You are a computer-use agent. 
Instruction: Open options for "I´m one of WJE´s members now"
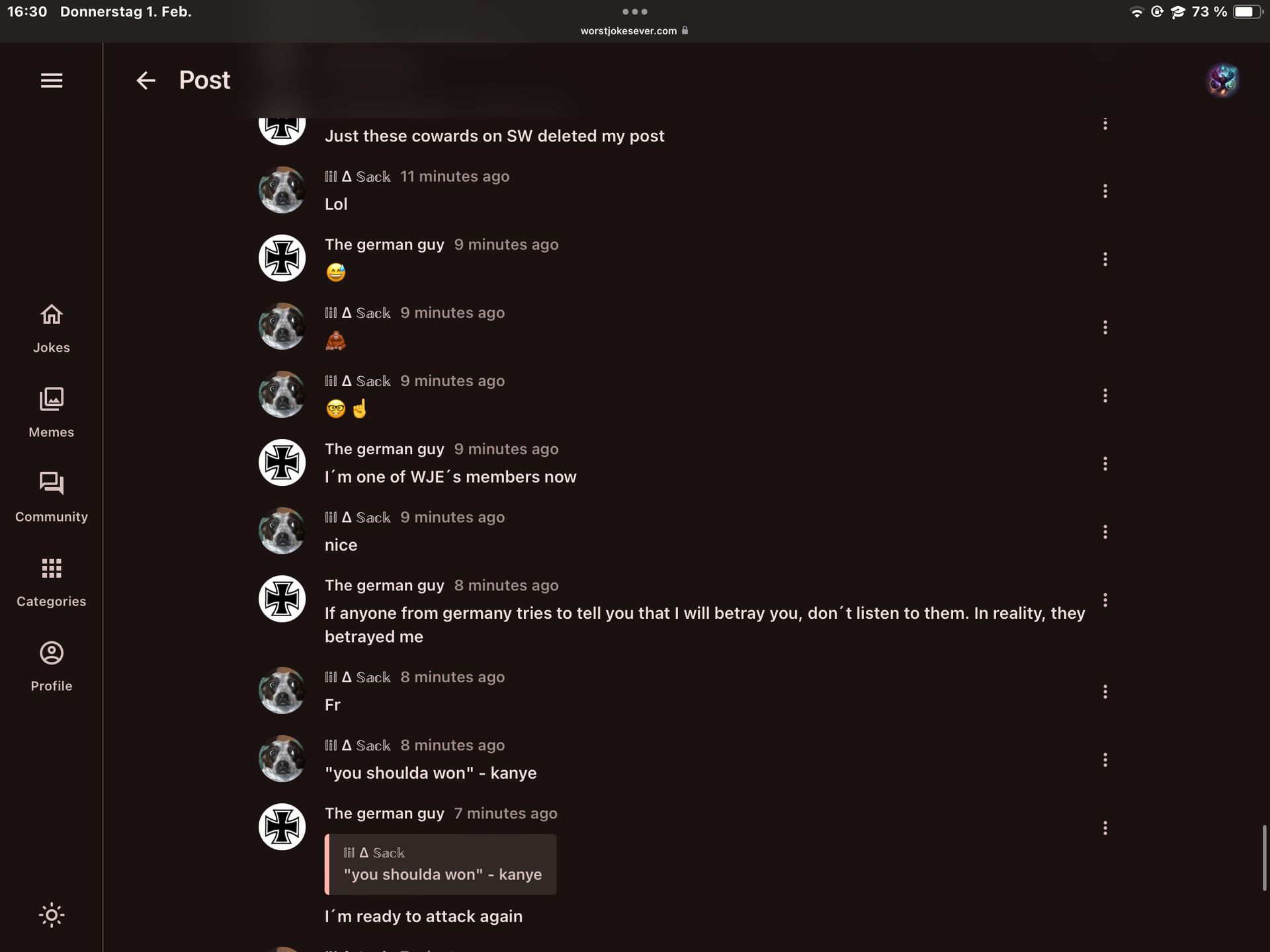coord(1105,463)
